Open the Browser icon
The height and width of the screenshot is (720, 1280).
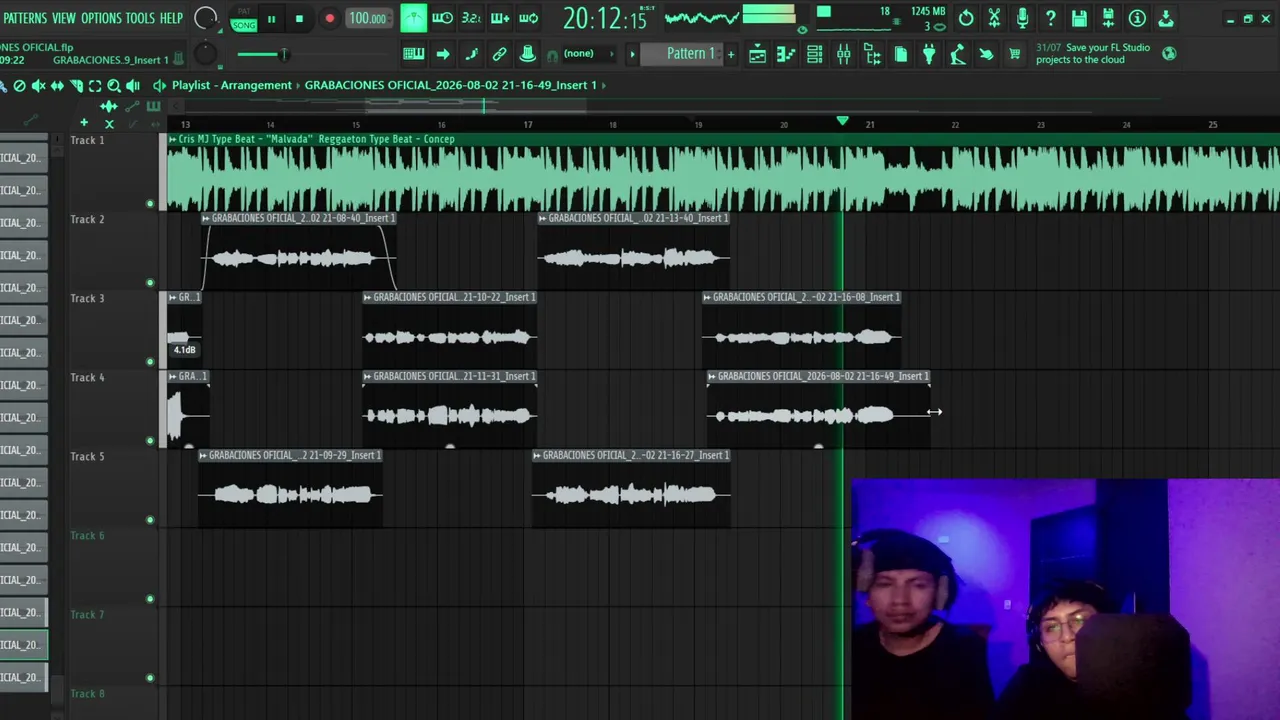(x=872, y=54)
